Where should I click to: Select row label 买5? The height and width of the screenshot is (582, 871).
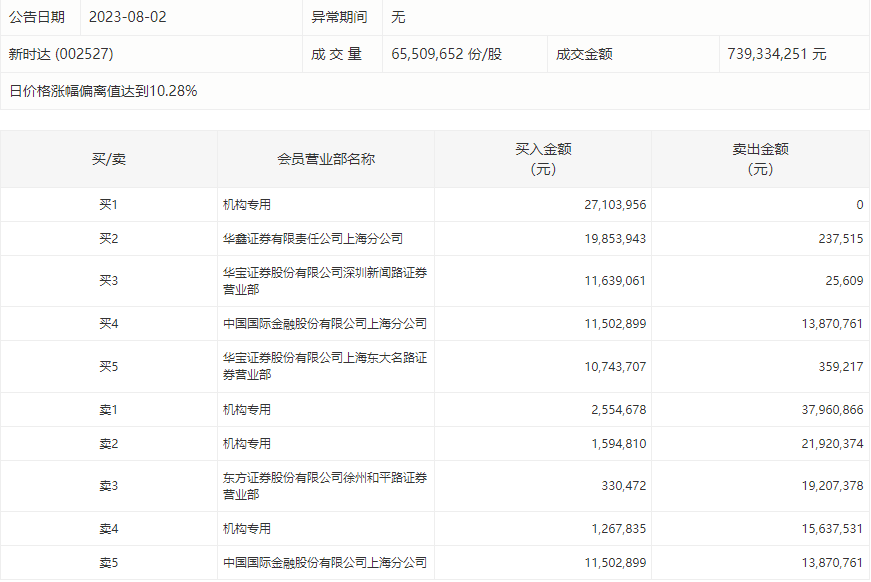(109, 367)
